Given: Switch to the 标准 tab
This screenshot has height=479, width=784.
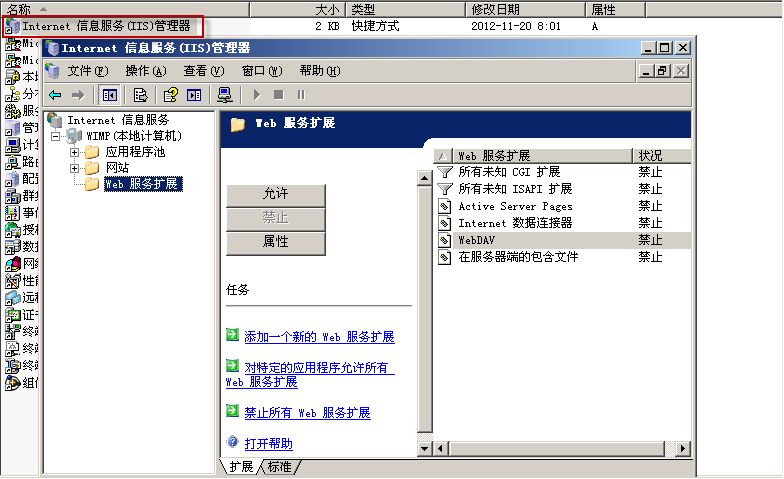Looking at the screenshot, I should click(280, 466).
